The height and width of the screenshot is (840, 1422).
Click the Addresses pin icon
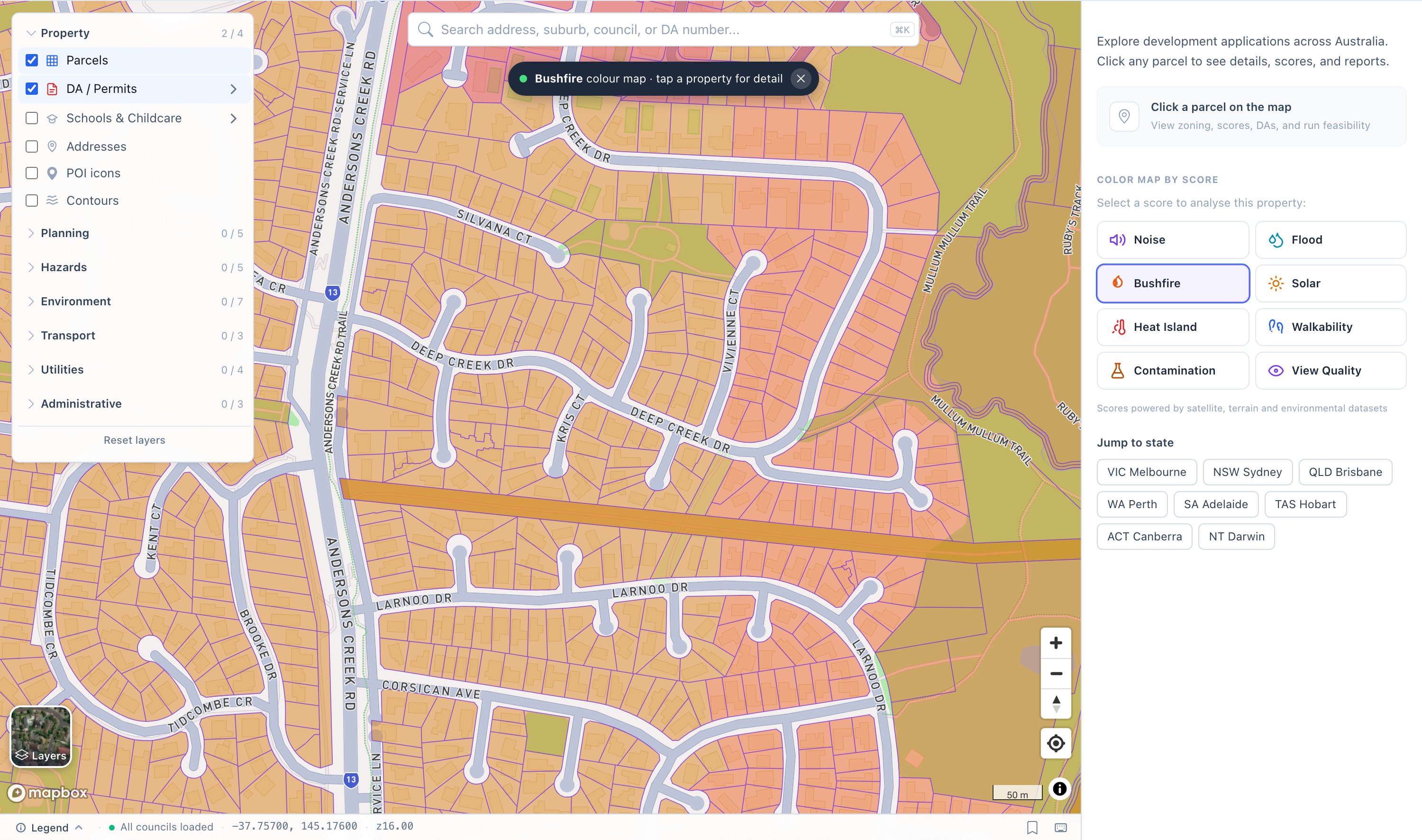(52, 146)
